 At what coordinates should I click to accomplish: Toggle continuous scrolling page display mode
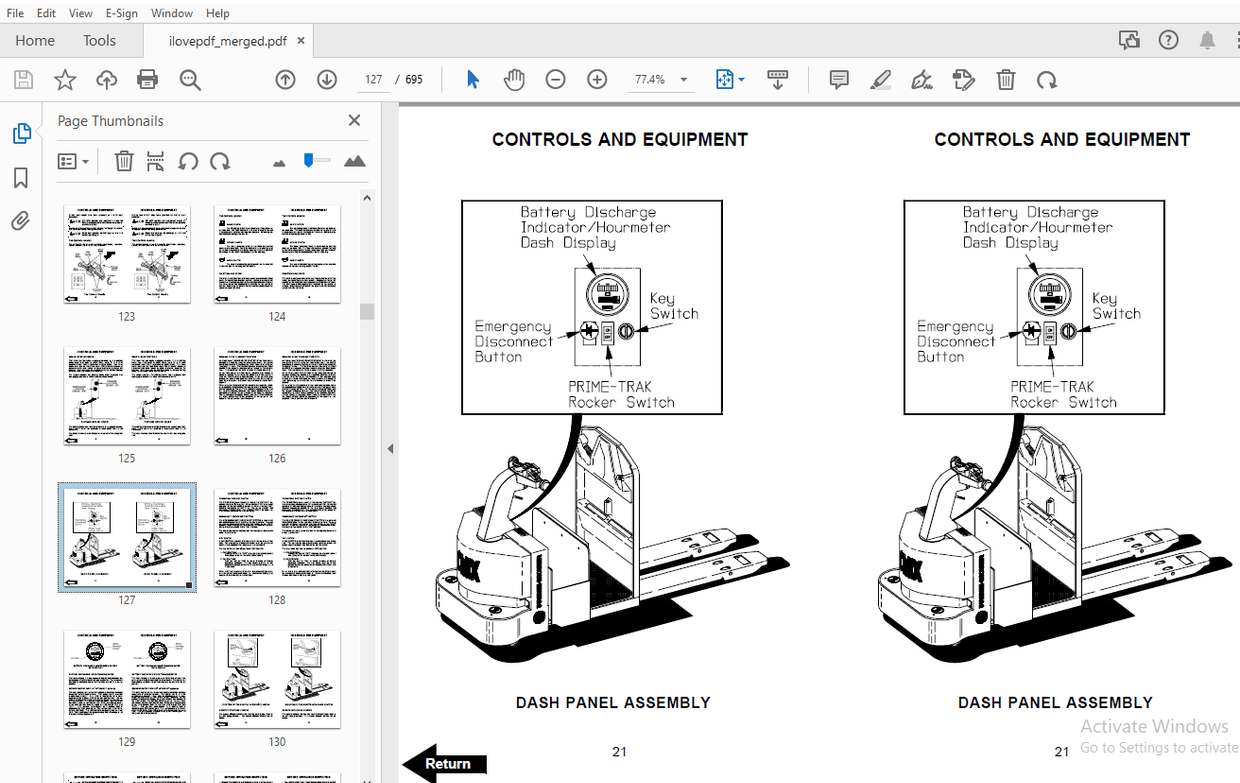[x=778, y=79]
